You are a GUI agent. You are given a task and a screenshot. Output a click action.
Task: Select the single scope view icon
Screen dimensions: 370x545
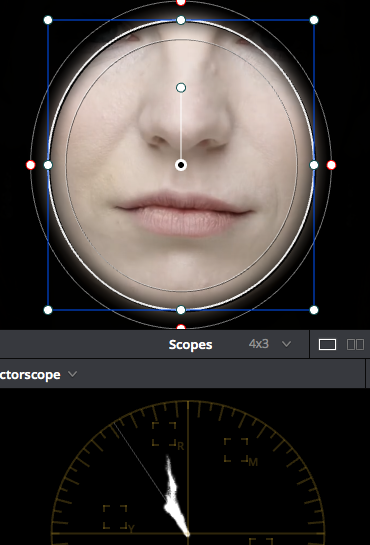(x=327, y=344)
